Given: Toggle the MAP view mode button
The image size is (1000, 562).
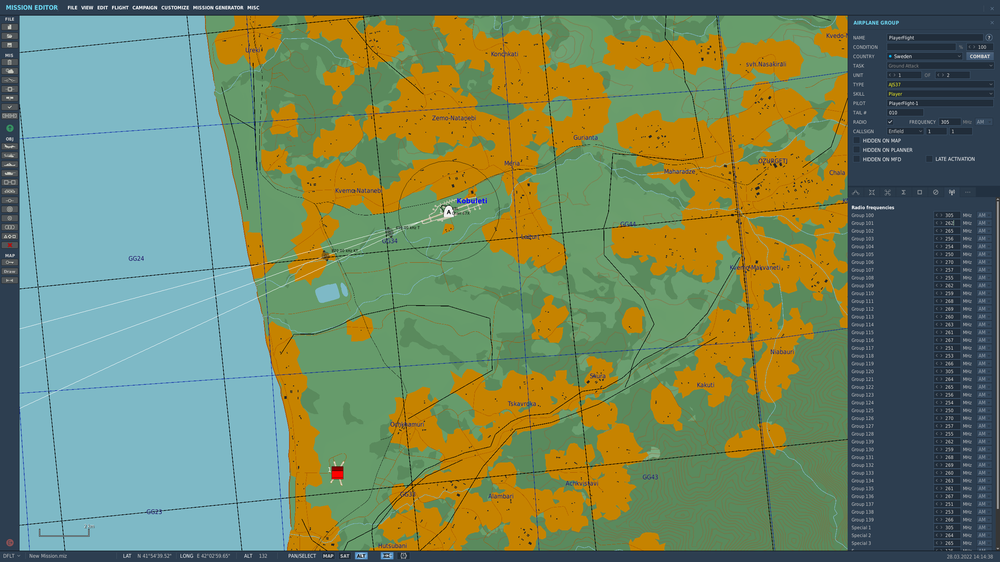Looking at the screenshot, I should (328, 556).
